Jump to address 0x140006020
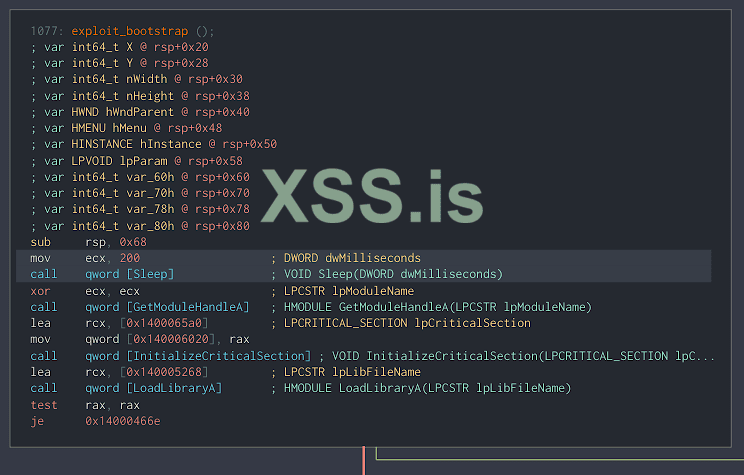This screenshot has width=744, height=475. pos(171,340)
